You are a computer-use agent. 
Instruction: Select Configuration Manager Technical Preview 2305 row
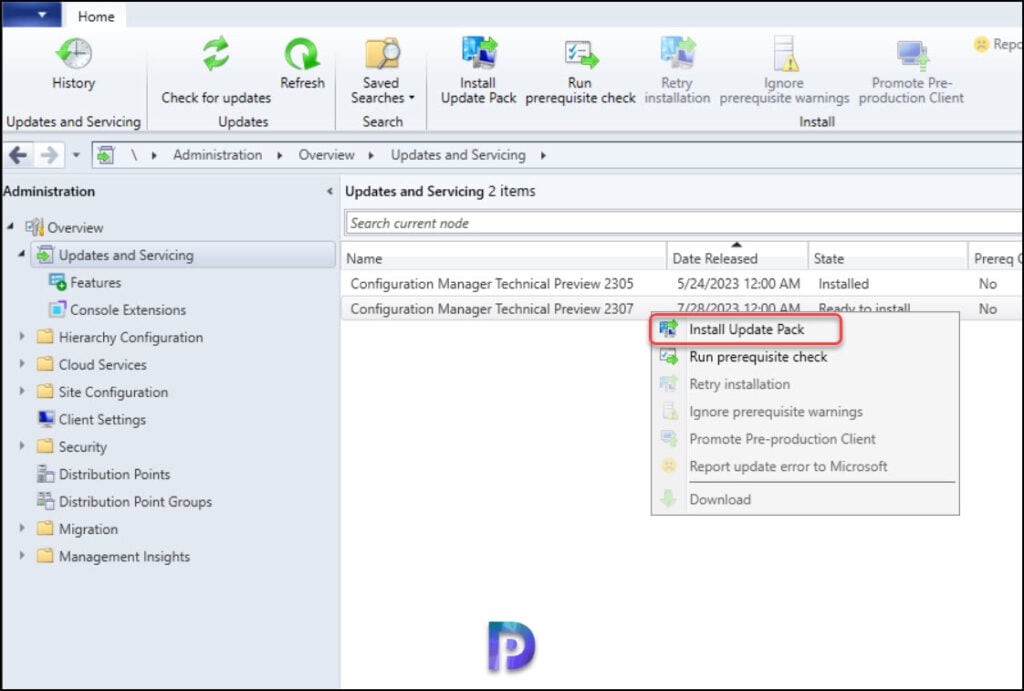tap(682, 283)
